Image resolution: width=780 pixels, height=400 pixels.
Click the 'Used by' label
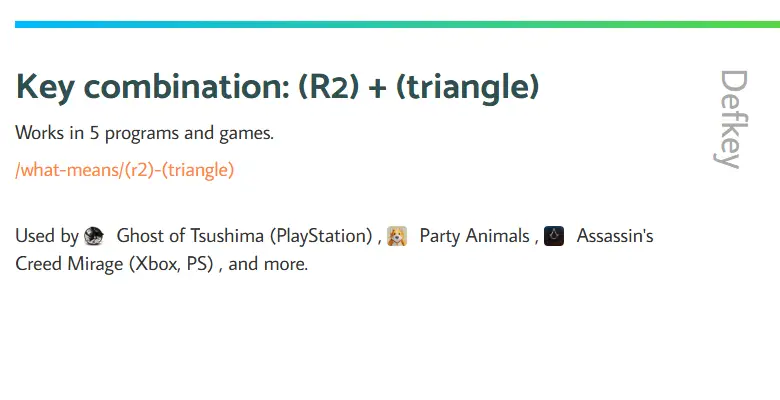[x=47, y=236]
